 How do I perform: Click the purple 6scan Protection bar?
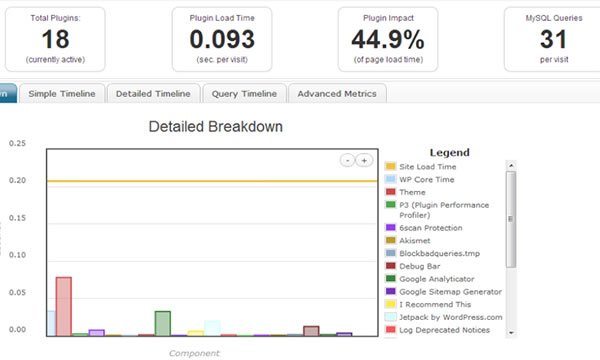click(x=96, y=333)
